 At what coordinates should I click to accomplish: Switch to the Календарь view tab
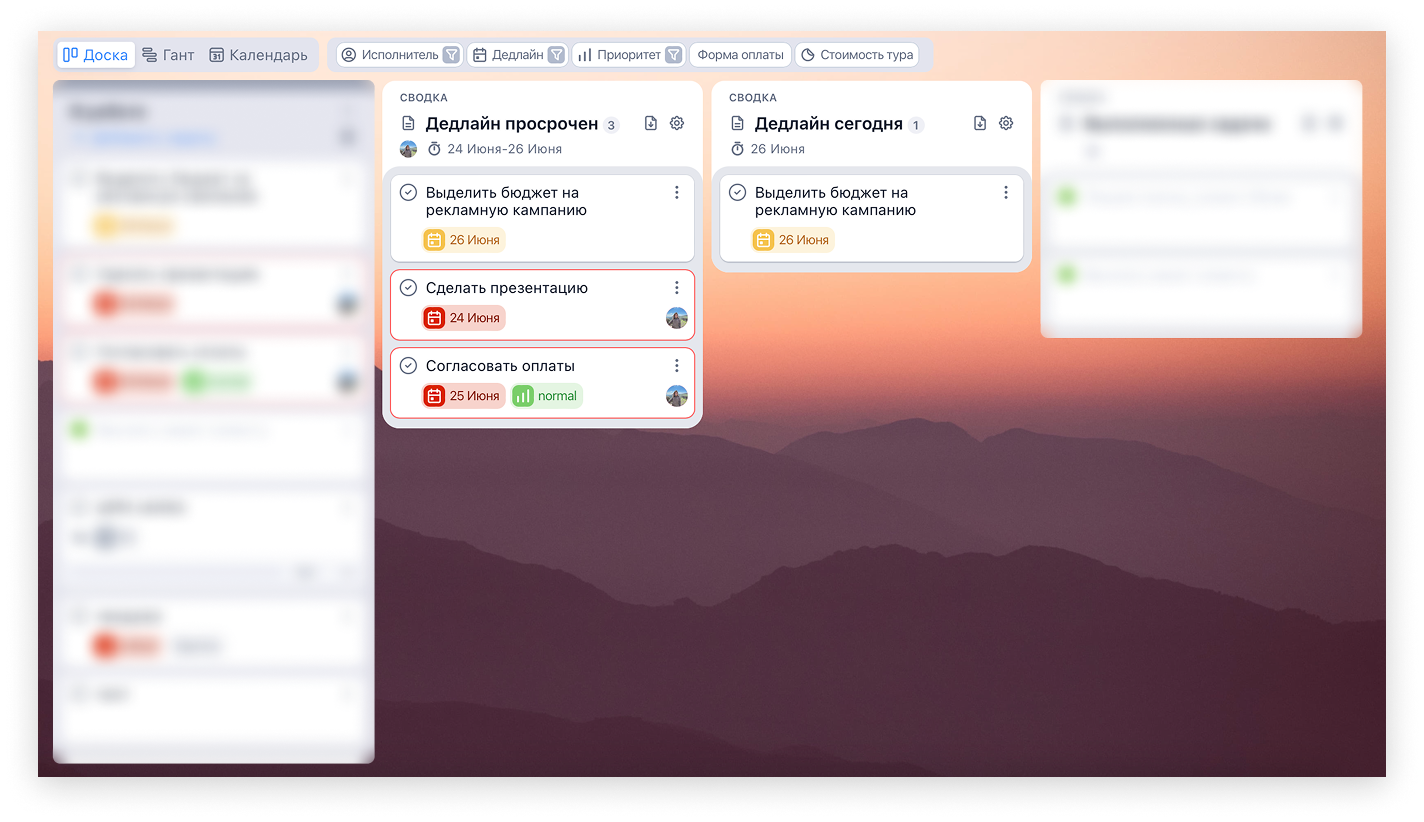pos(258,55)
